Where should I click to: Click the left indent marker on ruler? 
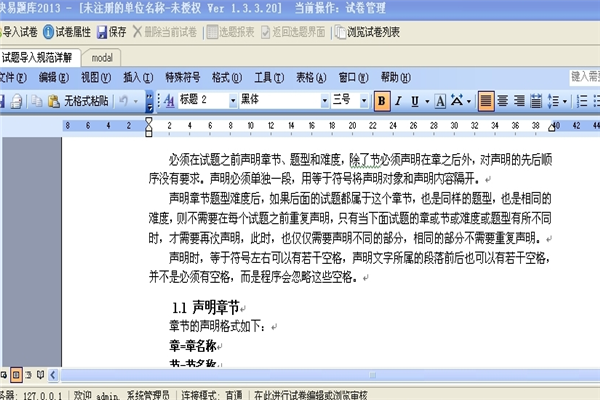coord(149,132)
